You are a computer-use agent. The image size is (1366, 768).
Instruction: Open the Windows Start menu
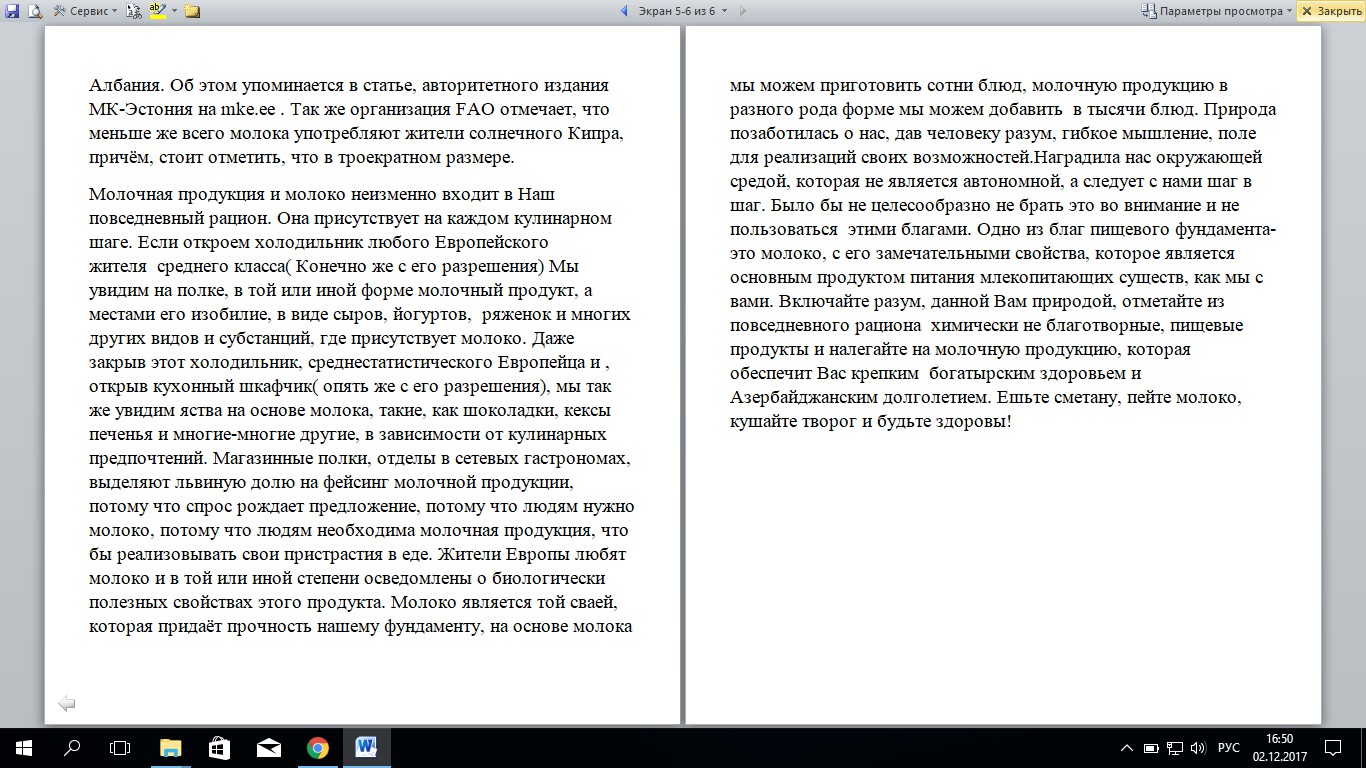pyautogui.click(x=24, y=748)
